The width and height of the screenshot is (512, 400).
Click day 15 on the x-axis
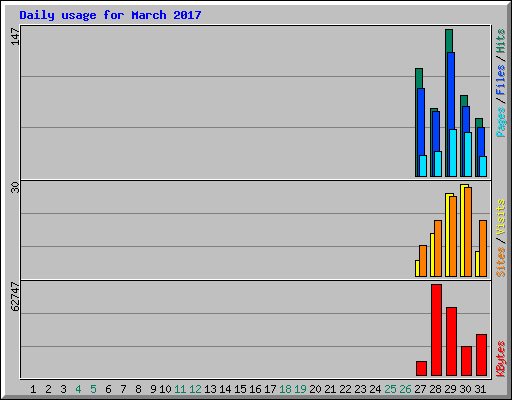(x=240, y=389)
